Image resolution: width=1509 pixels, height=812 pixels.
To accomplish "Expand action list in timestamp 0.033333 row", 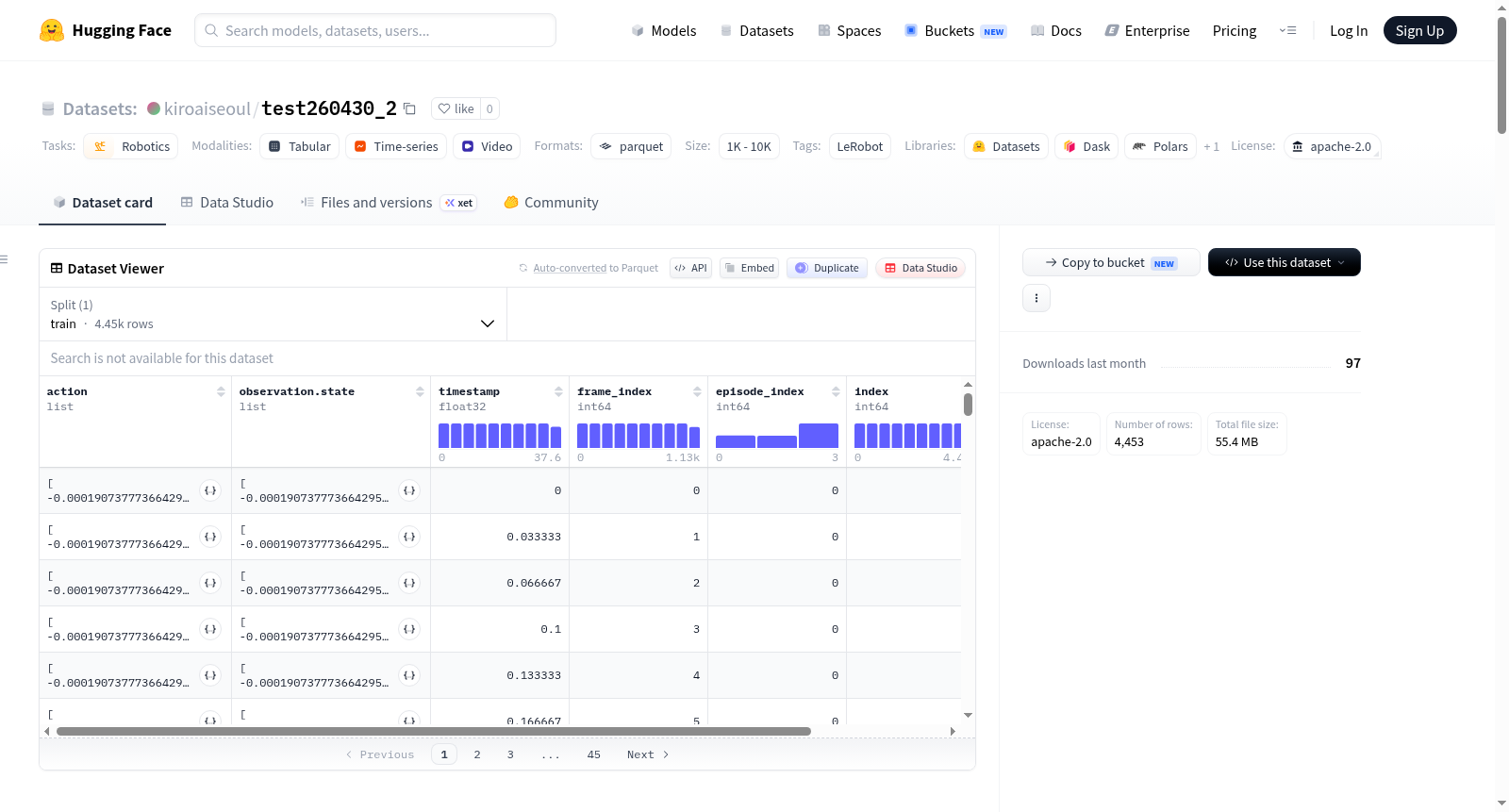I will (210, 537).
